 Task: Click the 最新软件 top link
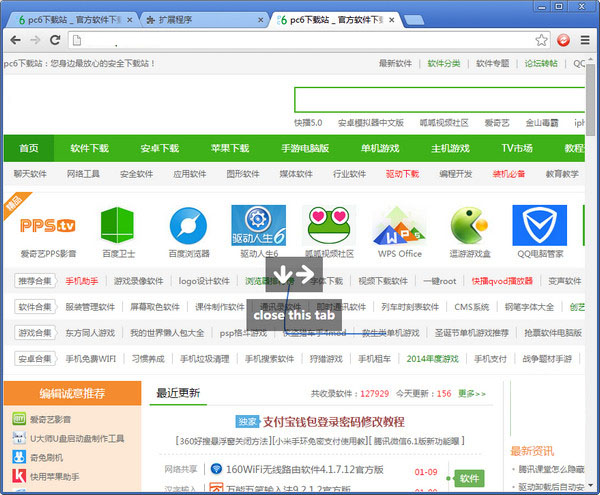click(x=395, y=64)
